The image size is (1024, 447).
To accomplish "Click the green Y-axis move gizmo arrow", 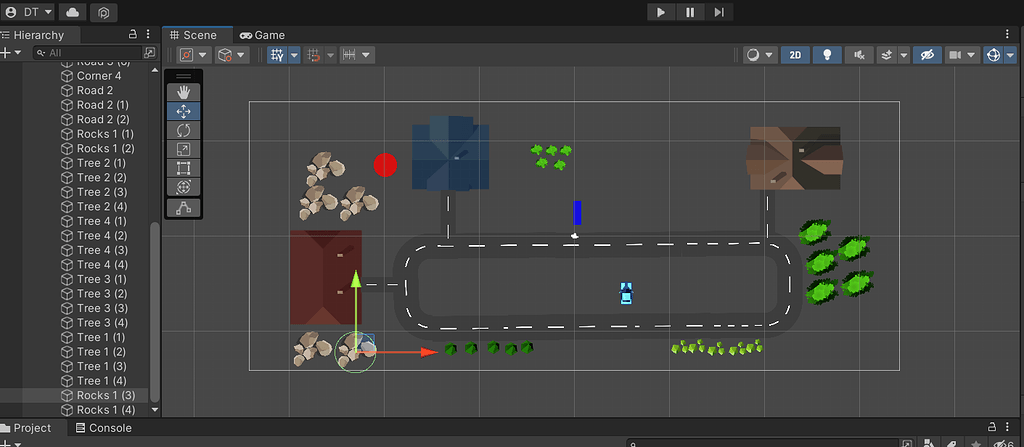I will (x=356, y=280).
